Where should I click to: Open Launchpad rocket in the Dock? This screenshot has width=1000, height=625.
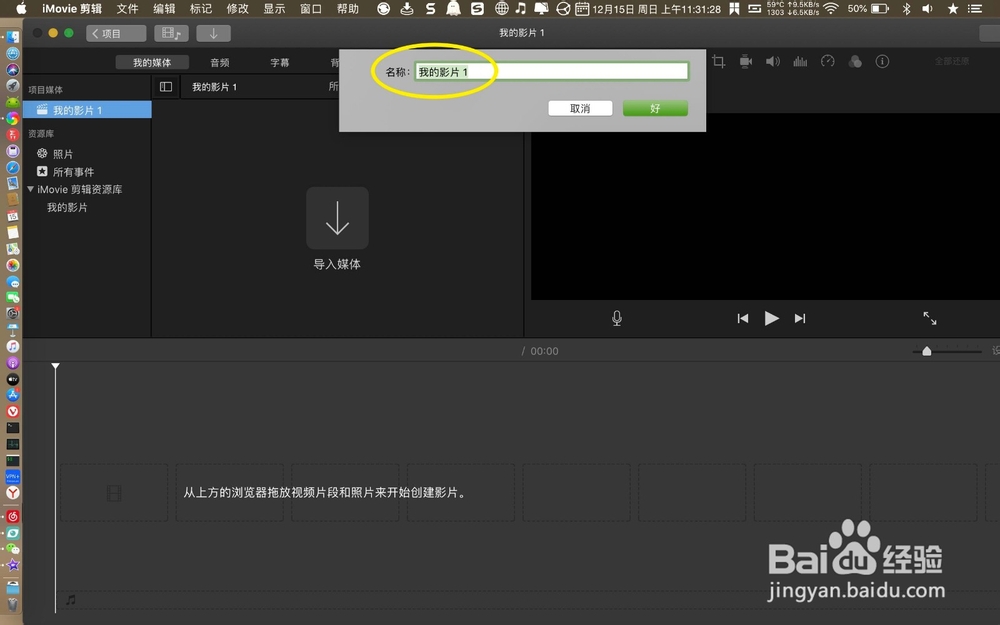(x=13, y=85)
